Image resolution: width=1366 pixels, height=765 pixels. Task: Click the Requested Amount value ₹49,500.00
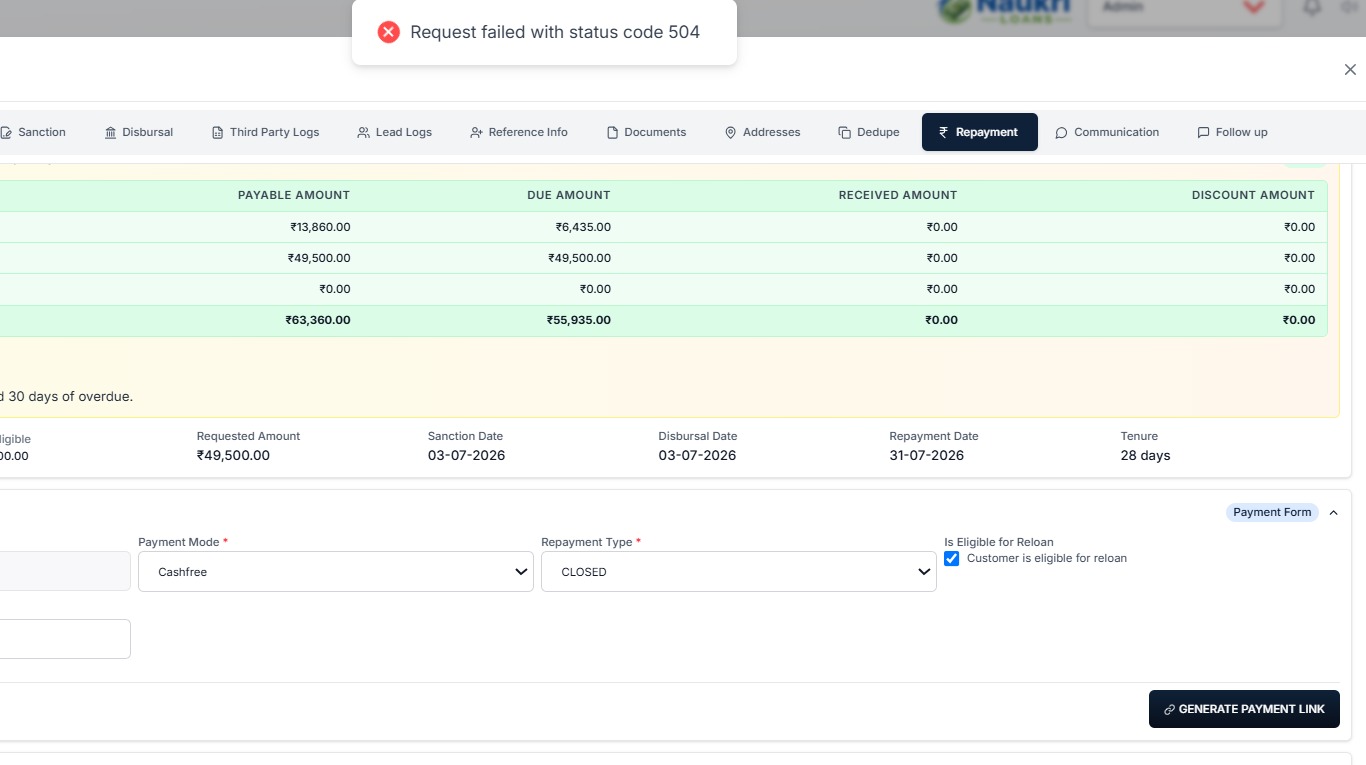233,455
